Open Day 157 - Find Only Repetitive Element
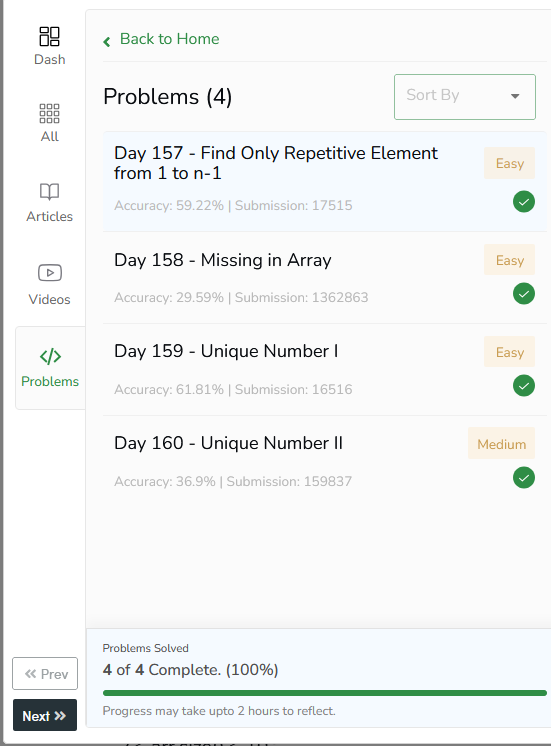Screen dimensions: 551x746 click(x=276, y=163)
